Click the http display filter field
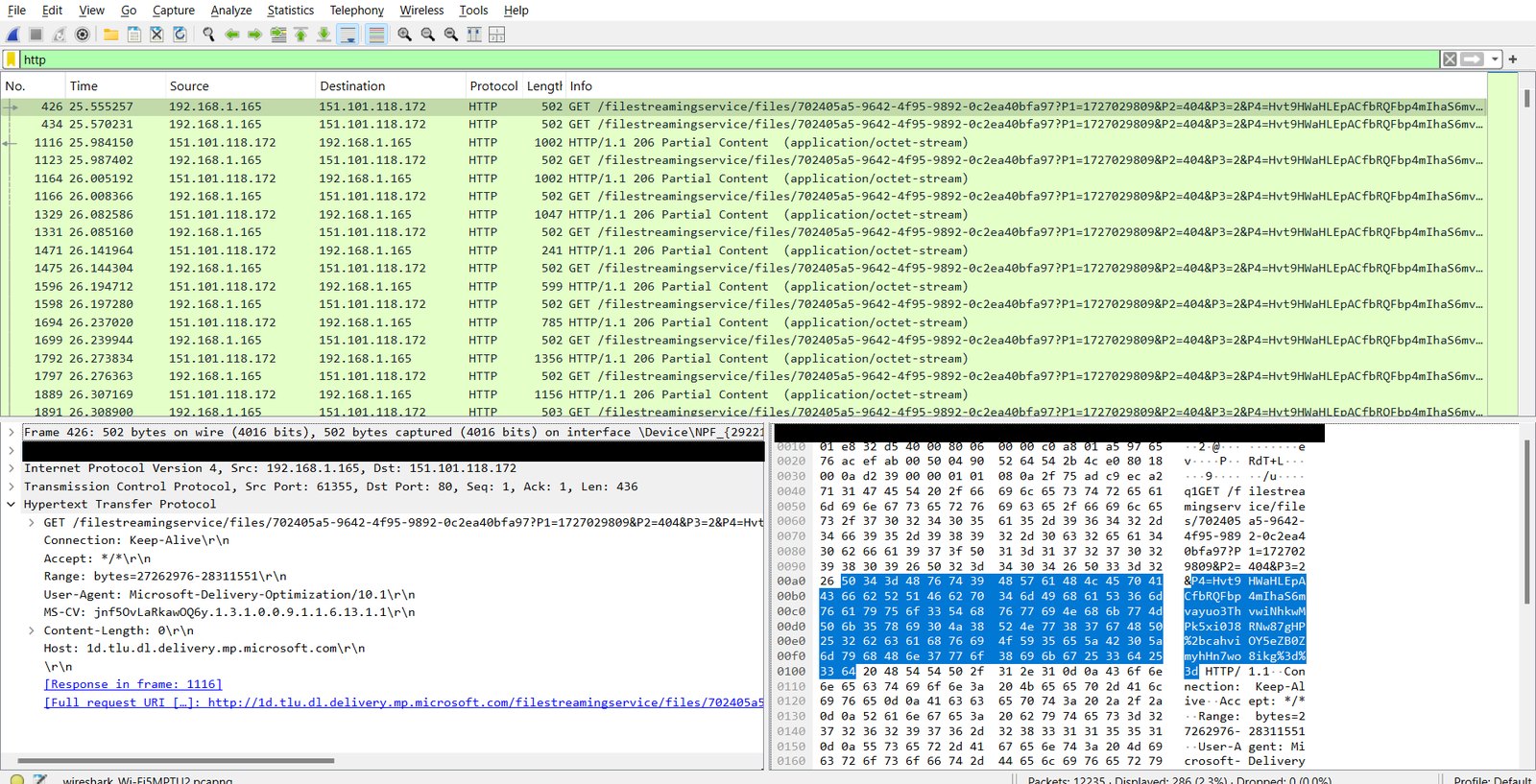The image size is (1536, 784). (730, 59)
